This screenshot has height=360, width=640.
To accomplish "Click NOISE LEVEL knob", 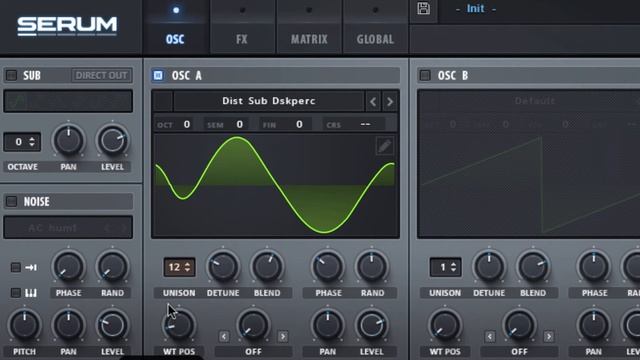I will (x=112, y=325).
